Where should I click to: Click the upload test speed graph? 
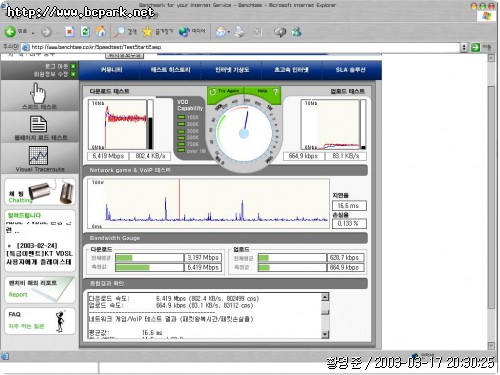click(330, 124)
